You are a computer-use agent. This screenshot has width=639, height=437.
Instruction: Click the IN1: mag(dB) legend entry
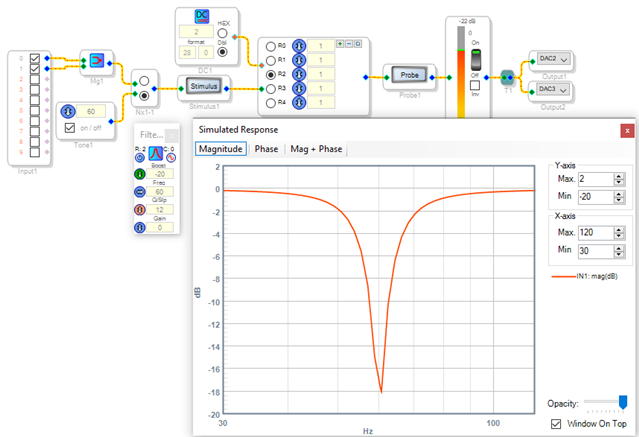point(585,276)
